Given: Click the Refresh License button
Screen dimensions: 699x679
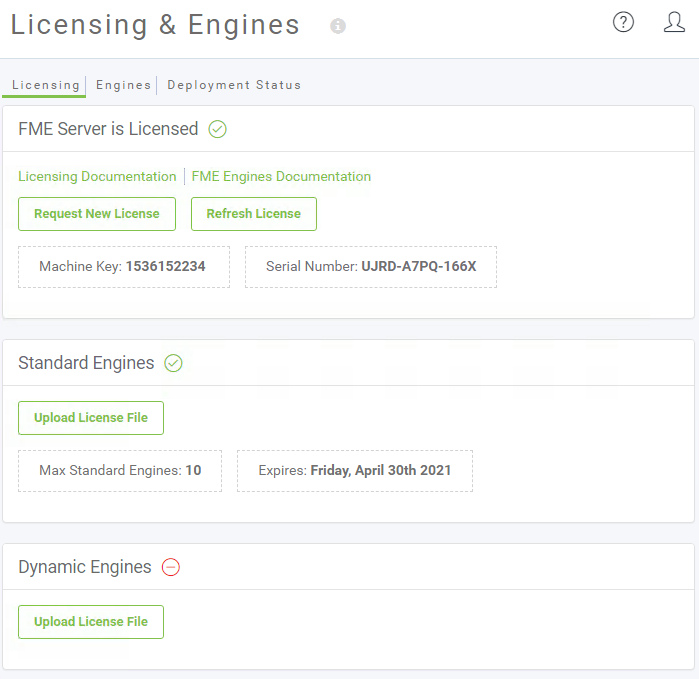Looking at the screenshot, I should pyautogui.click(x=254, y=214).
